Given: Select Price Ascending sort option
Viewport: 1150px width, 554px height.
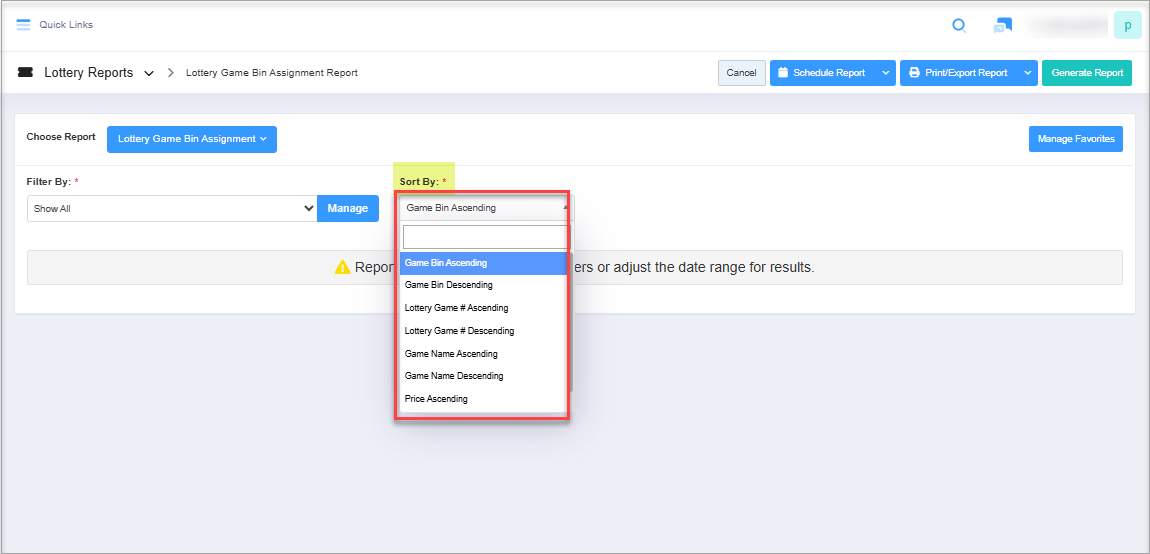Looking at the screenshot, I should coord(436,399).
